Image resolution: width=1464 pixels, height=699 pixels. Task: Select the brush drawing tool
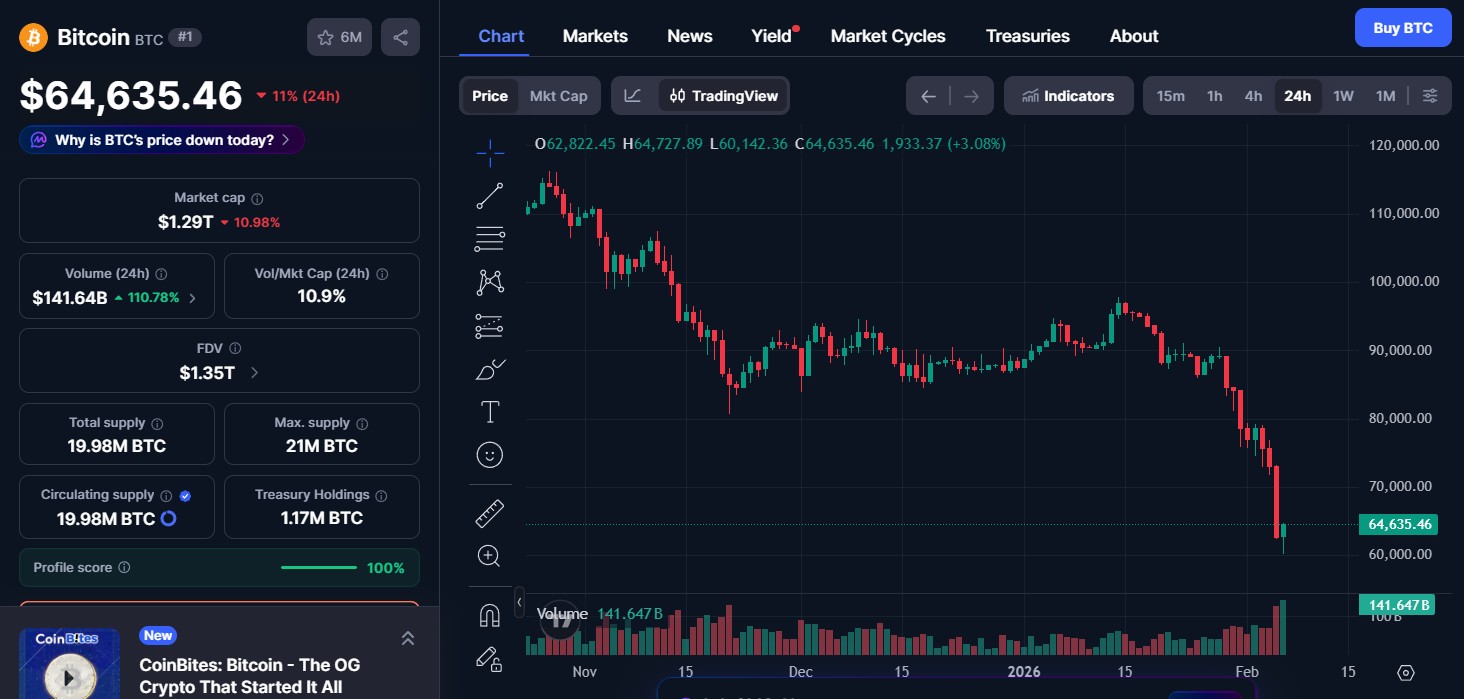click(x=489, y=369)
